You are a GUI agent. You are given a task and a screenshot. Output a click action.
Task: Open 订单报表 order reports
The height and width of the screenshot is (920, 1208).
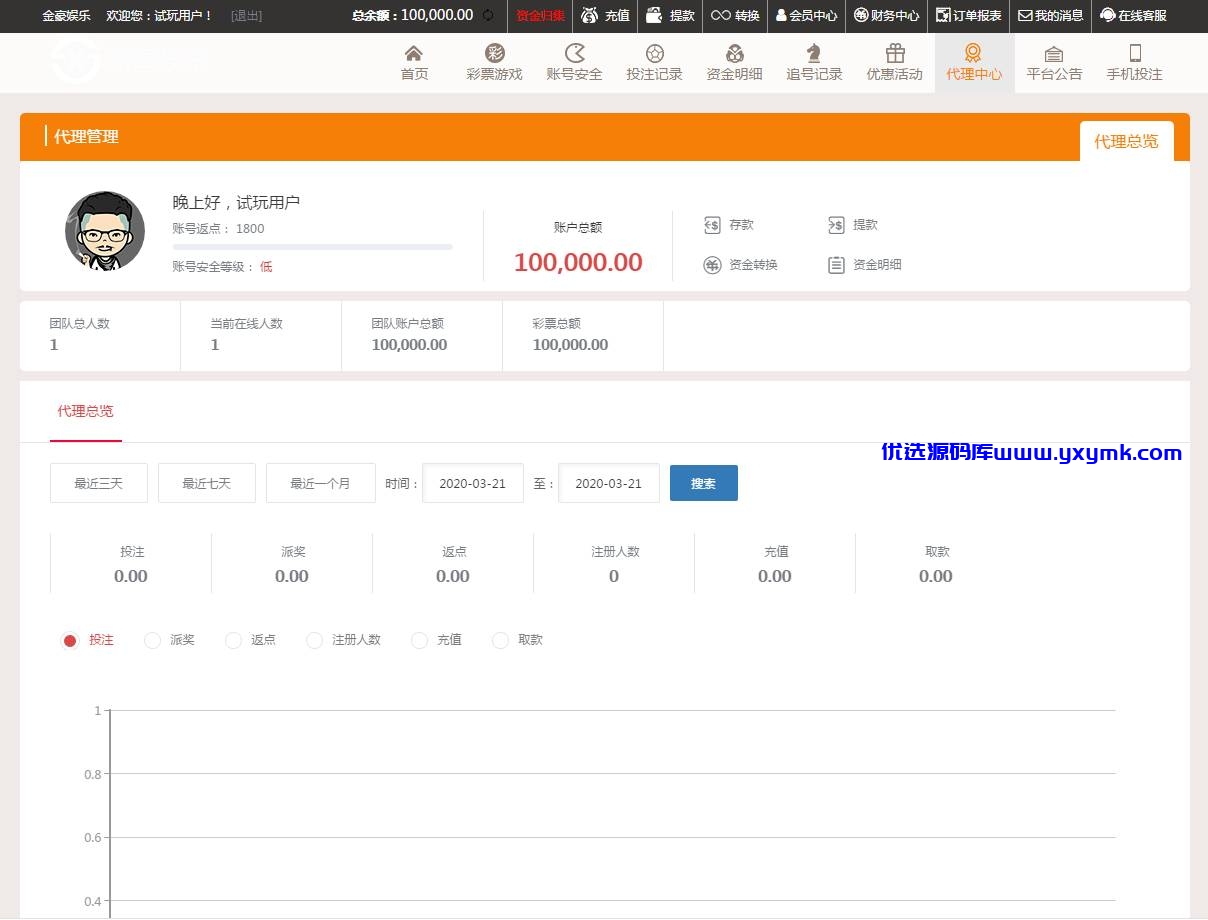click(969, 15)
